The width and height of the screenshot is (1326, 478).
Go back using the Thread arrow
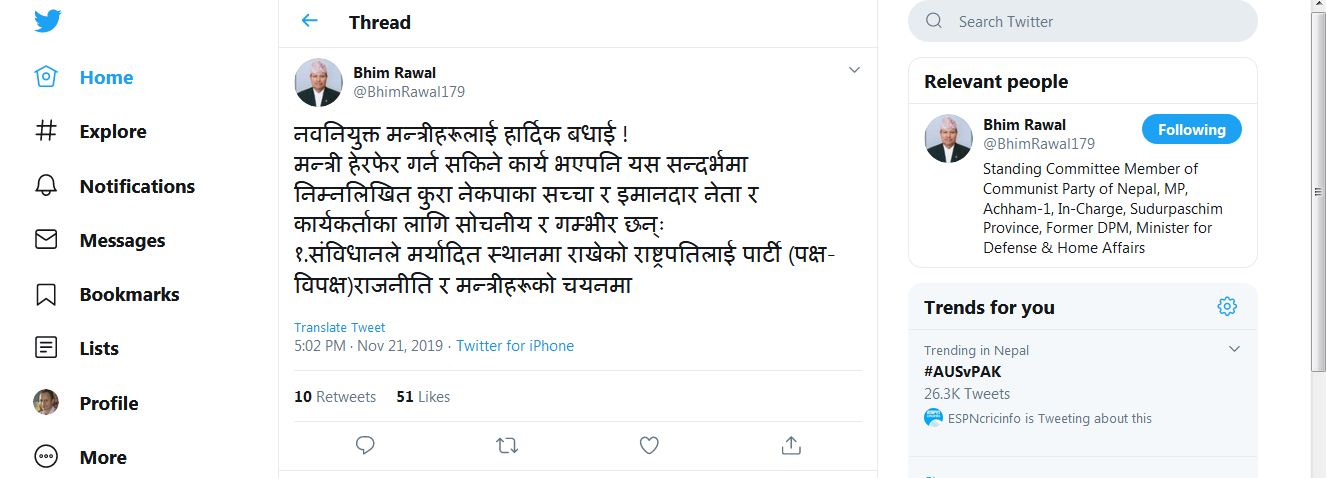click(x=309, y=21)
